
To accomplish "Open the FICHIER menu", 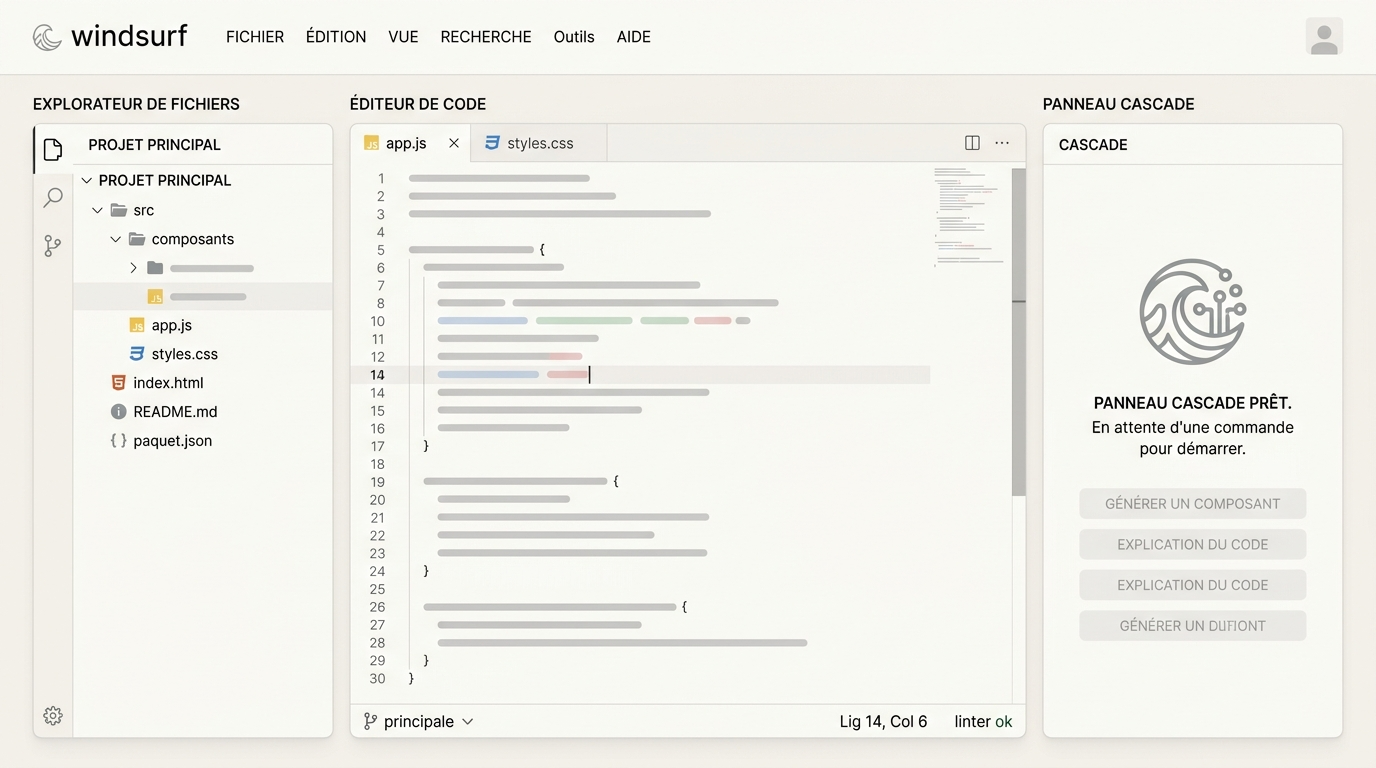I will (255, 37).
